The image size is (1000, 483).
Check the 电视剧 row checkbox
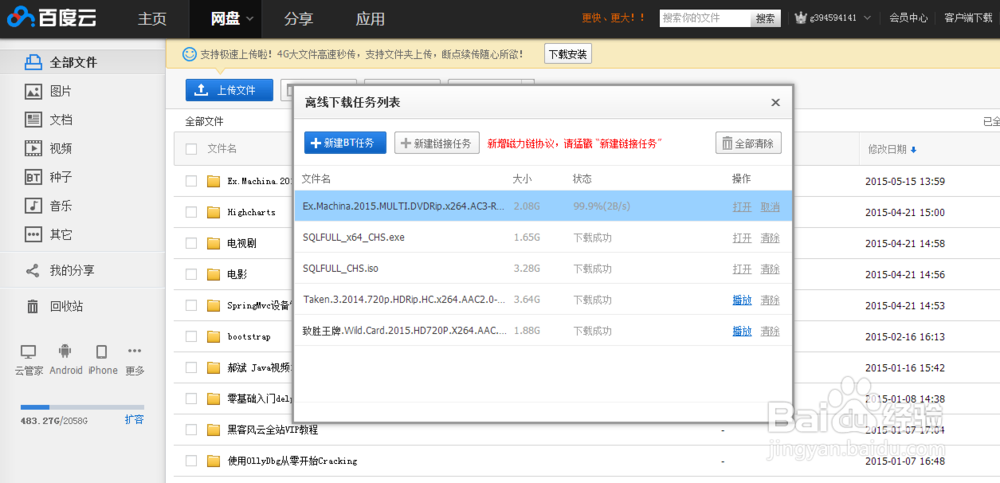coord(191,243)
